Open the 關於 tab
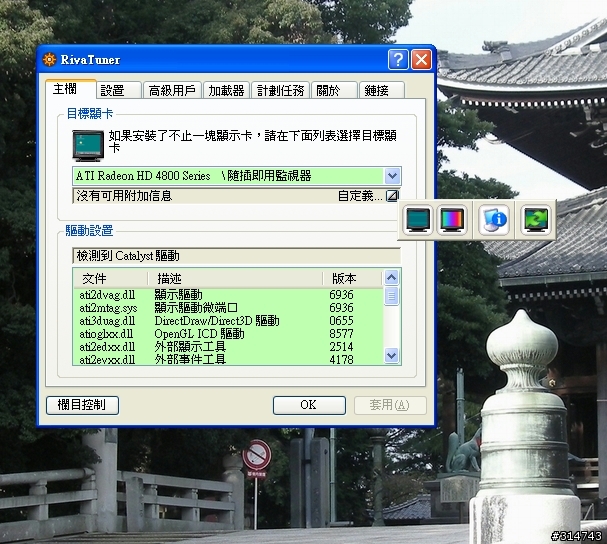 (x=334, y=90)
